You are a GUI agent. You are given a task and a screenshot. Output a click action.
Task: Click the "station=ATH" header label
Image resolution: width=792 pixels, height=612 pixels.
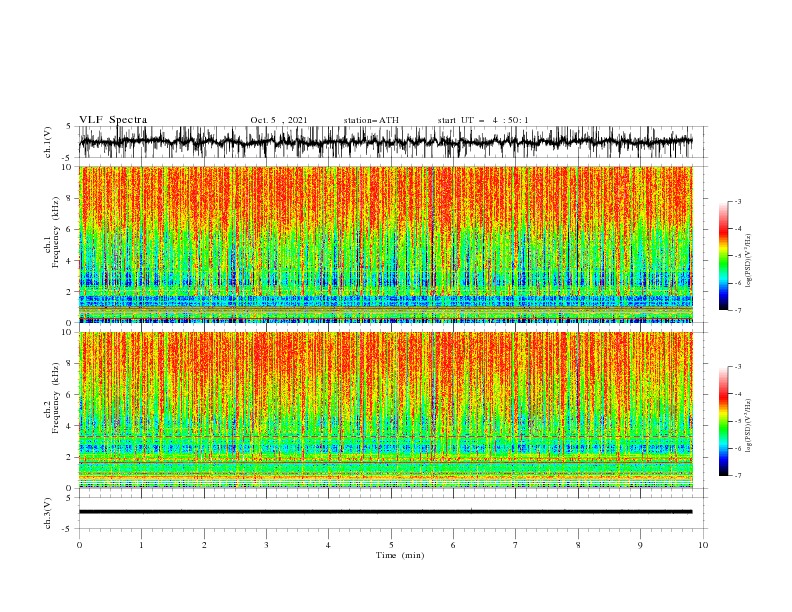(x=371, y=120)
